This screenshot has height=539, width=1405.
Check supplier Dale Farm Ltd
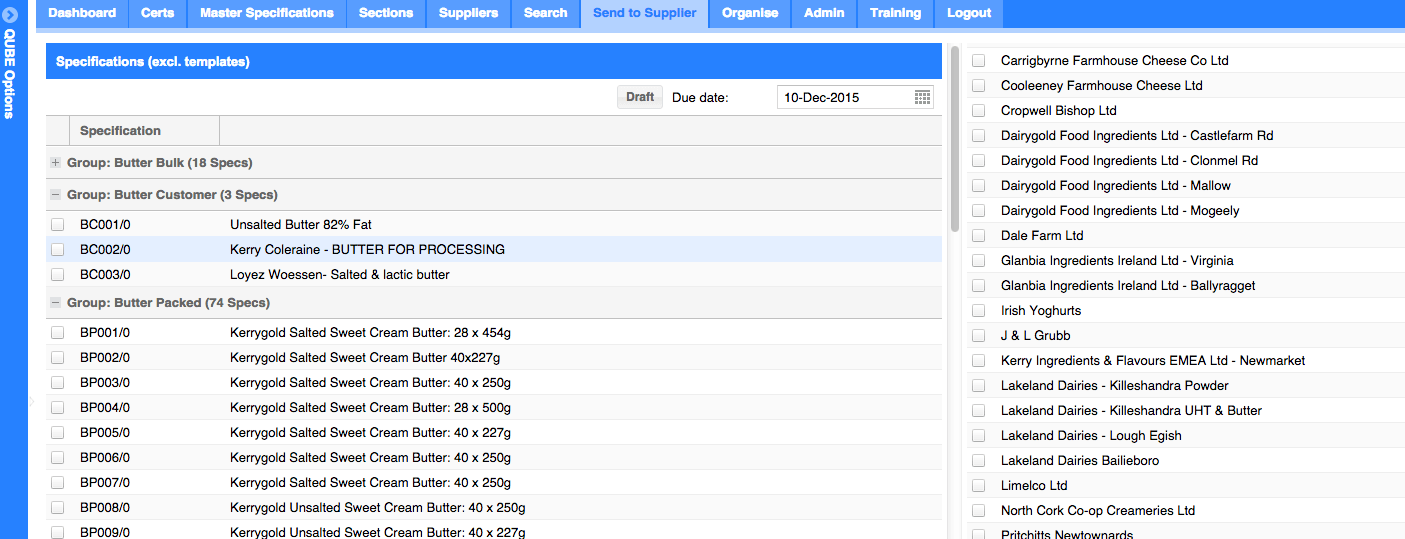[x=979, y=236]
